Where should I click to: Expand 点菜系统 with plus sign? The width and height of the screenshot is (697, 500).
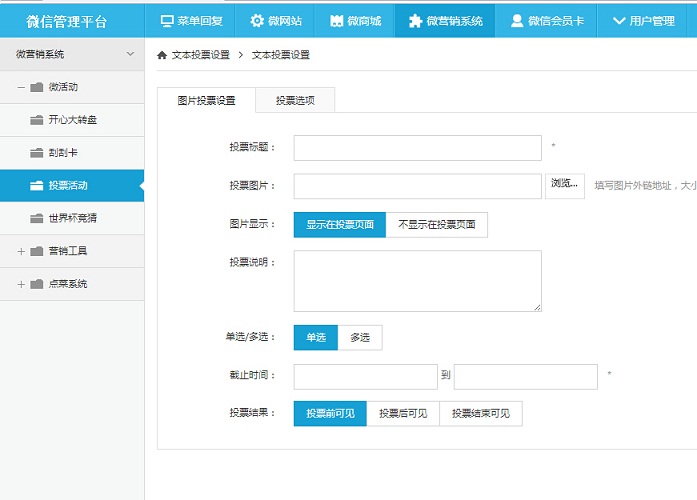coord(21,284)
